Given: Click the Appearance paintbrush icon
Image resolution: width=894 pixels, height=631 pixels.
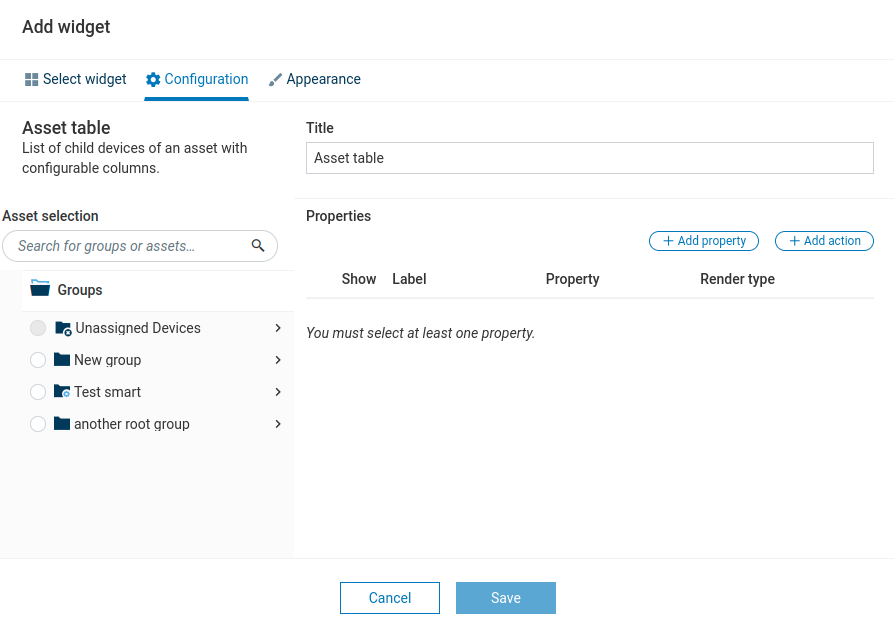Looking at the screenshot, I should click(x=275, y=80).
